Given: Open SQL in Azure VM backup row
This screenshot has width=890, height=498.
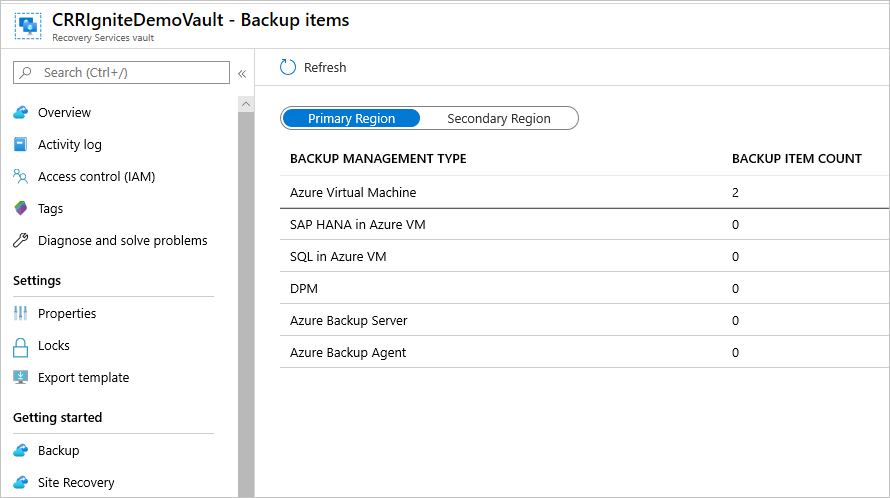Looking at the screenshot, I should click(338, 257).
